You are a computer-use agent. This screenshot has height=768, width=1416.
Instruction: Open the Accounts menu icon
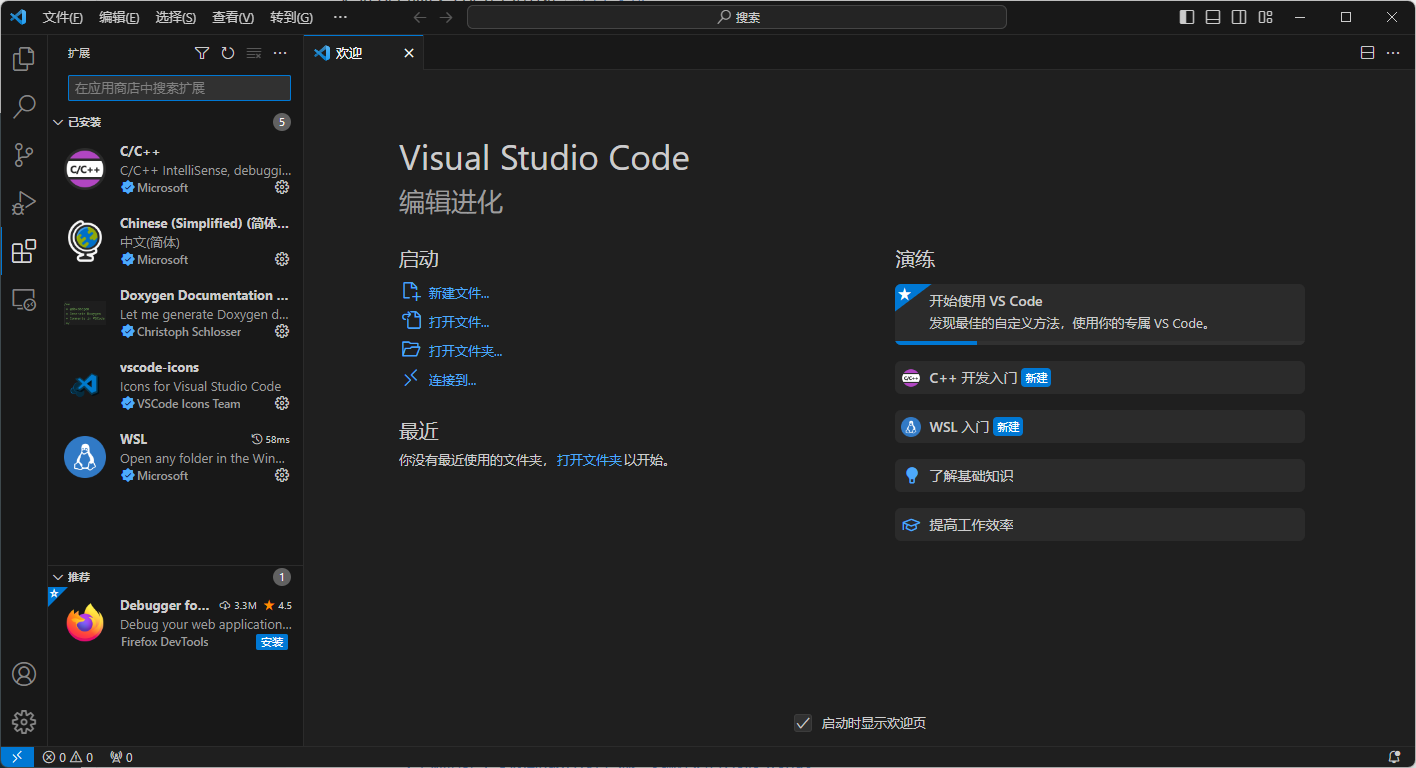tap(24, 674)
